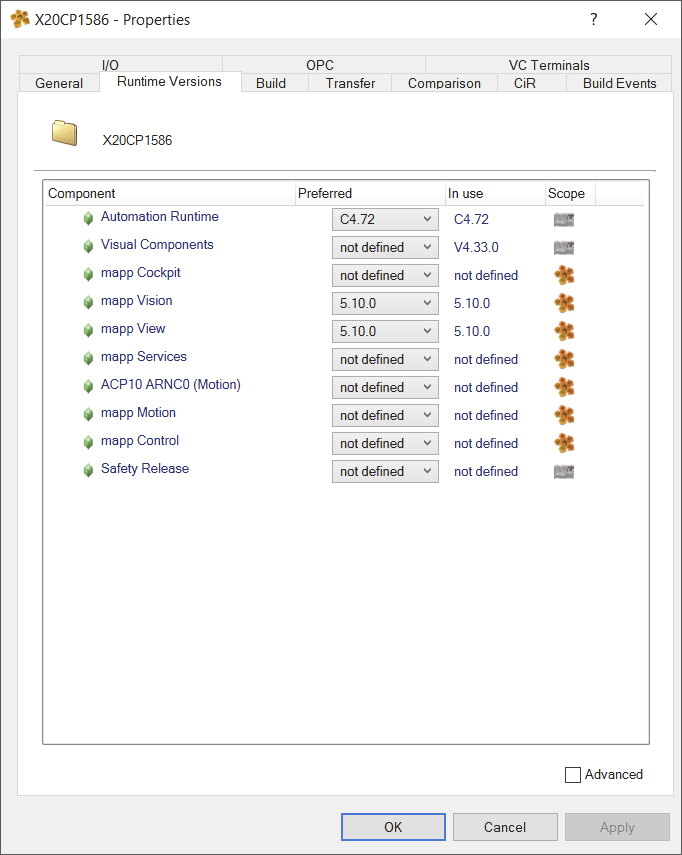This screenshot has width=682, height=855.
Task: Switch to the Build Events tab
Action: (619, 83)
